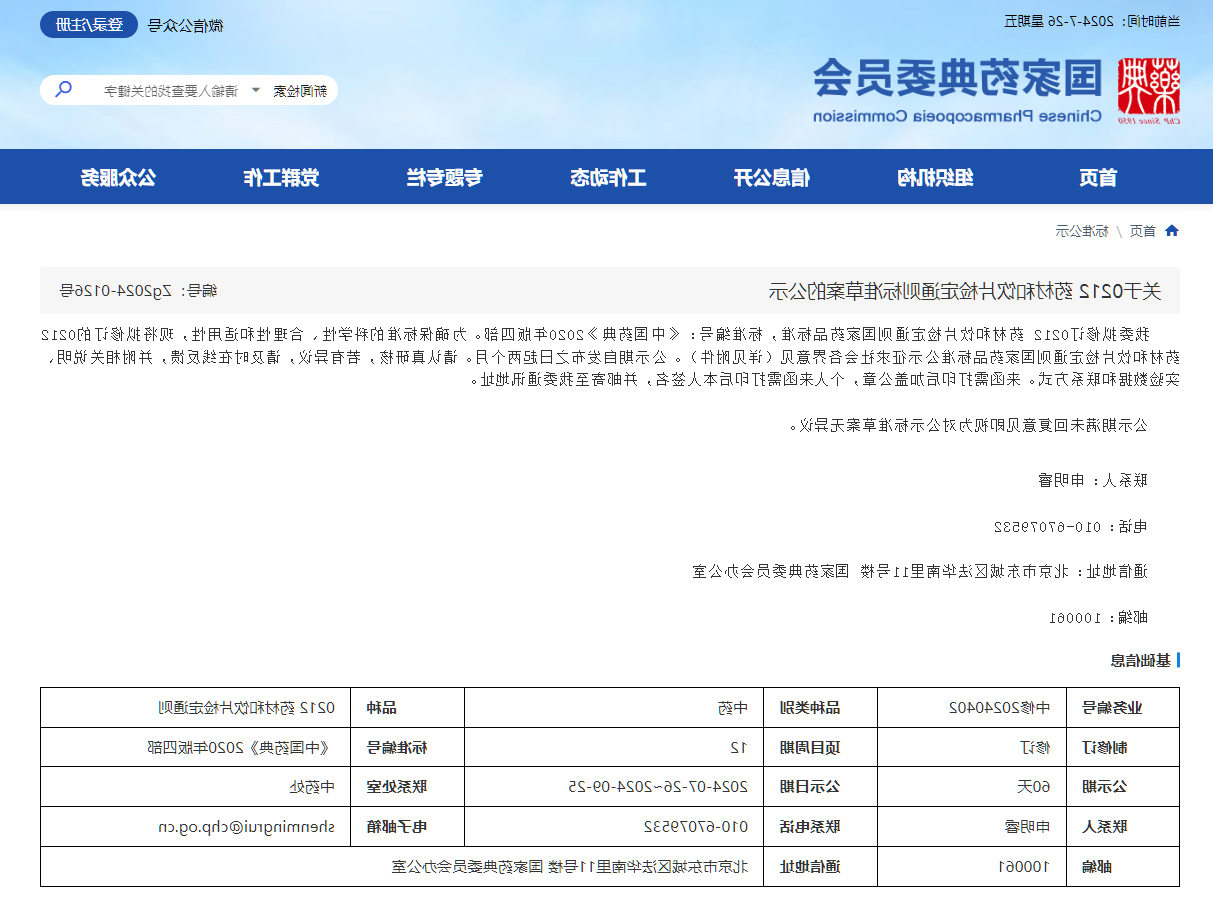Click the red seal logo
Screen dimensions: 1213x897
[x=1149, y=88]
